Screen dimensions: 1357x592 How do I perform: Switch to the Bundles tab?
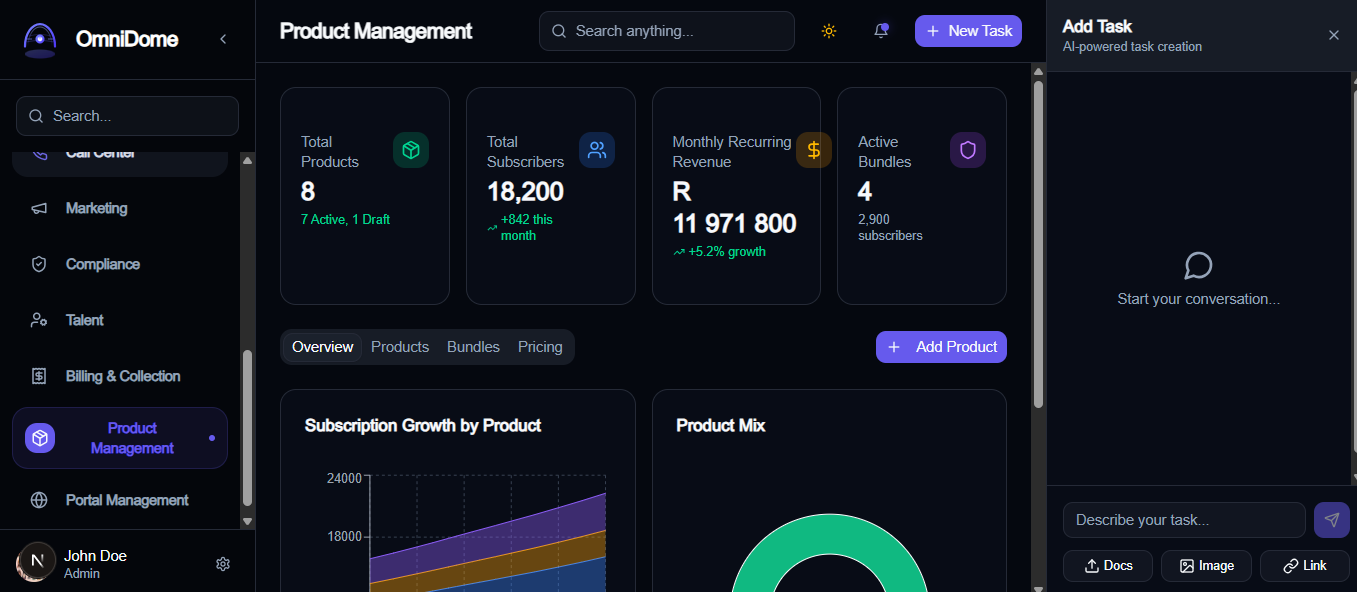(473, 347)
